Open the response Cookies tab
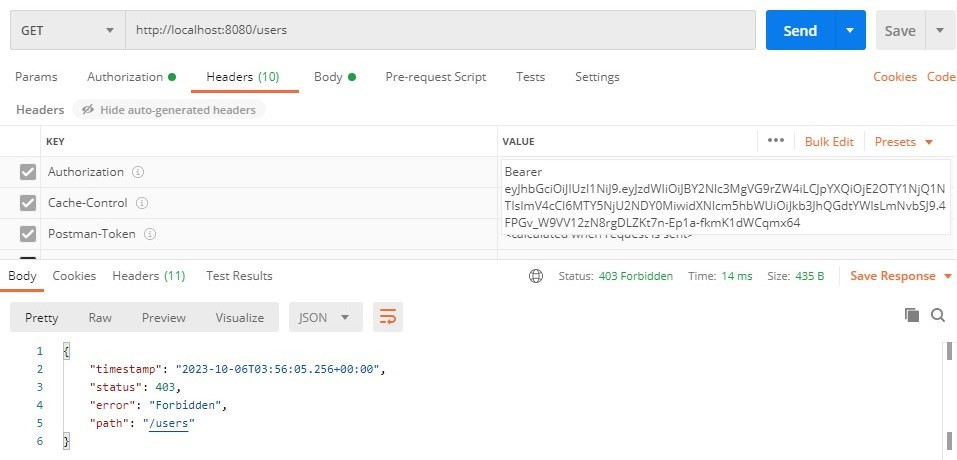Screen dimensions: 957x460 74,276
